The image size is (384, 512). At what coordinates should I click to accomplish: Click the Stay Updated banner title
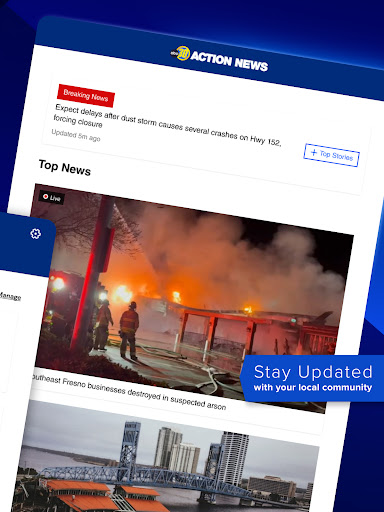[x=313, y=372]
